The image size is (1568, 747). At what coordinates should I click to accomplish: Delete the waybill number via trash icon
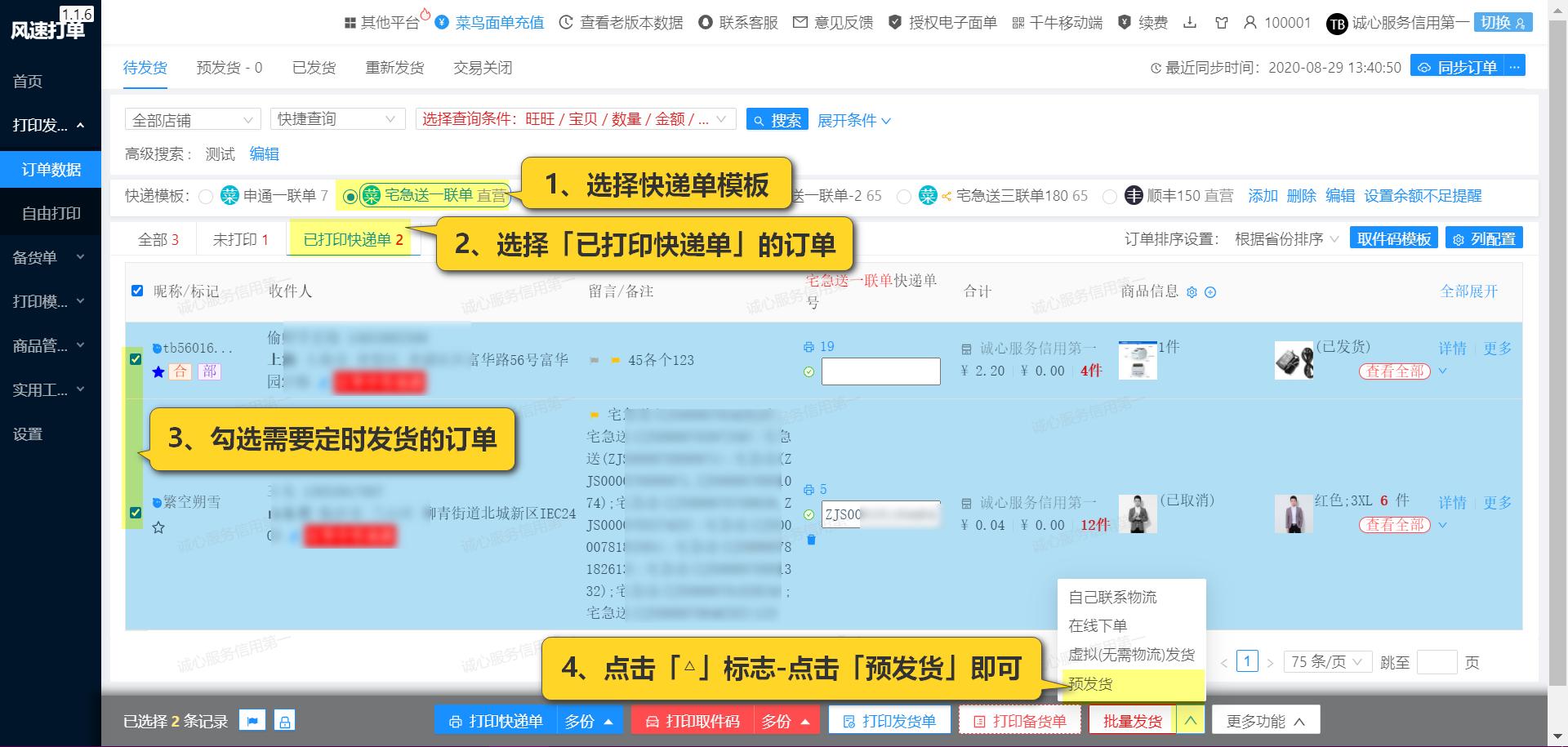click(809, 540)
